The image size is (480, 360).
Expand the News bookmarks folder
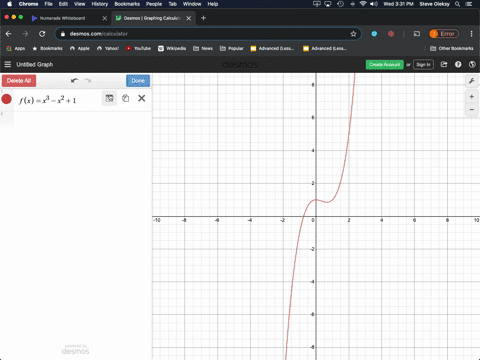(x=203, y=48)
